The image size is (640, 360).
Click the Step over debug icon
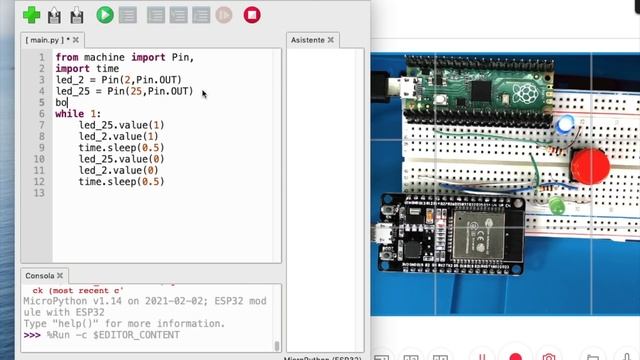(156, 16)
